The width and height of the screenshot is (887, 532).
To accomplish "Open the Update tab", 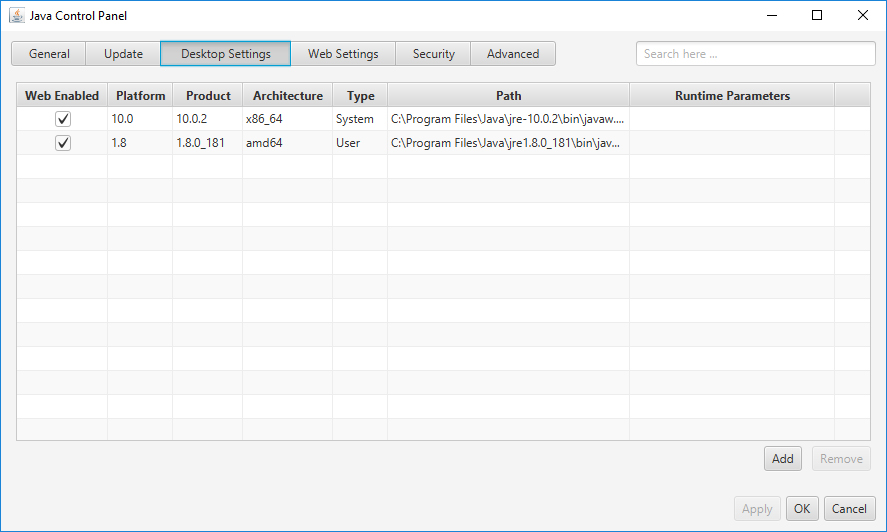I will click(x=123, y=54).
